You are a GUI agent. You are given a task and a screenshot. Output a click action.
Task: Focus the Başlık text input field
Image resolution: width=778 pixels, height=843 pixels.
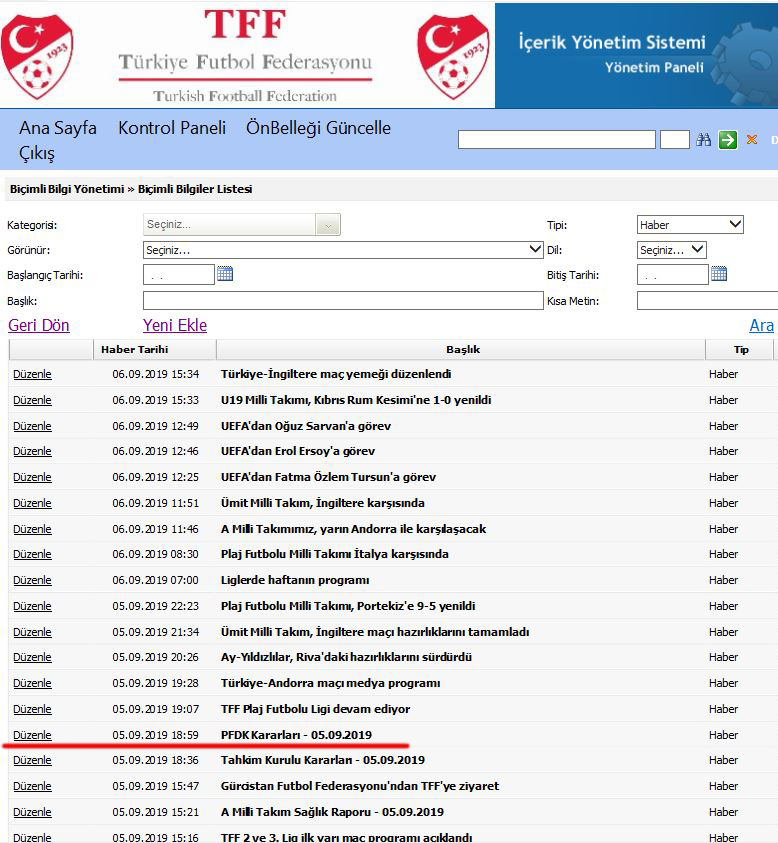pyautogui.click(x=343, y=301)
